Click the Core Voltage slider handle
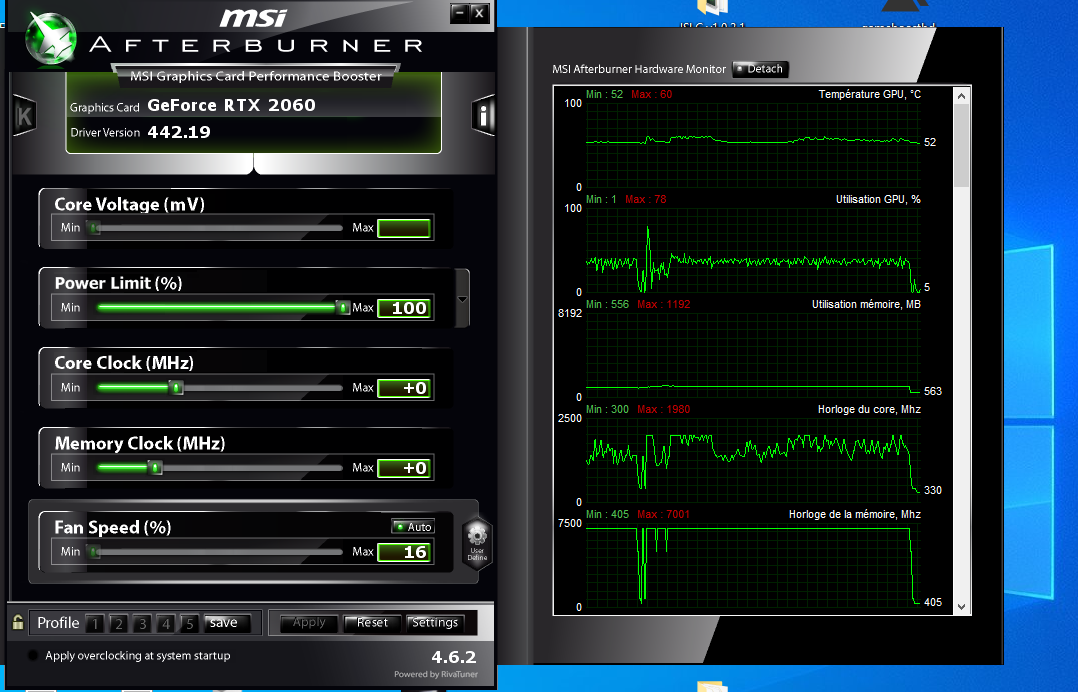Screen dimensions: 1078x692 [95, 228]
